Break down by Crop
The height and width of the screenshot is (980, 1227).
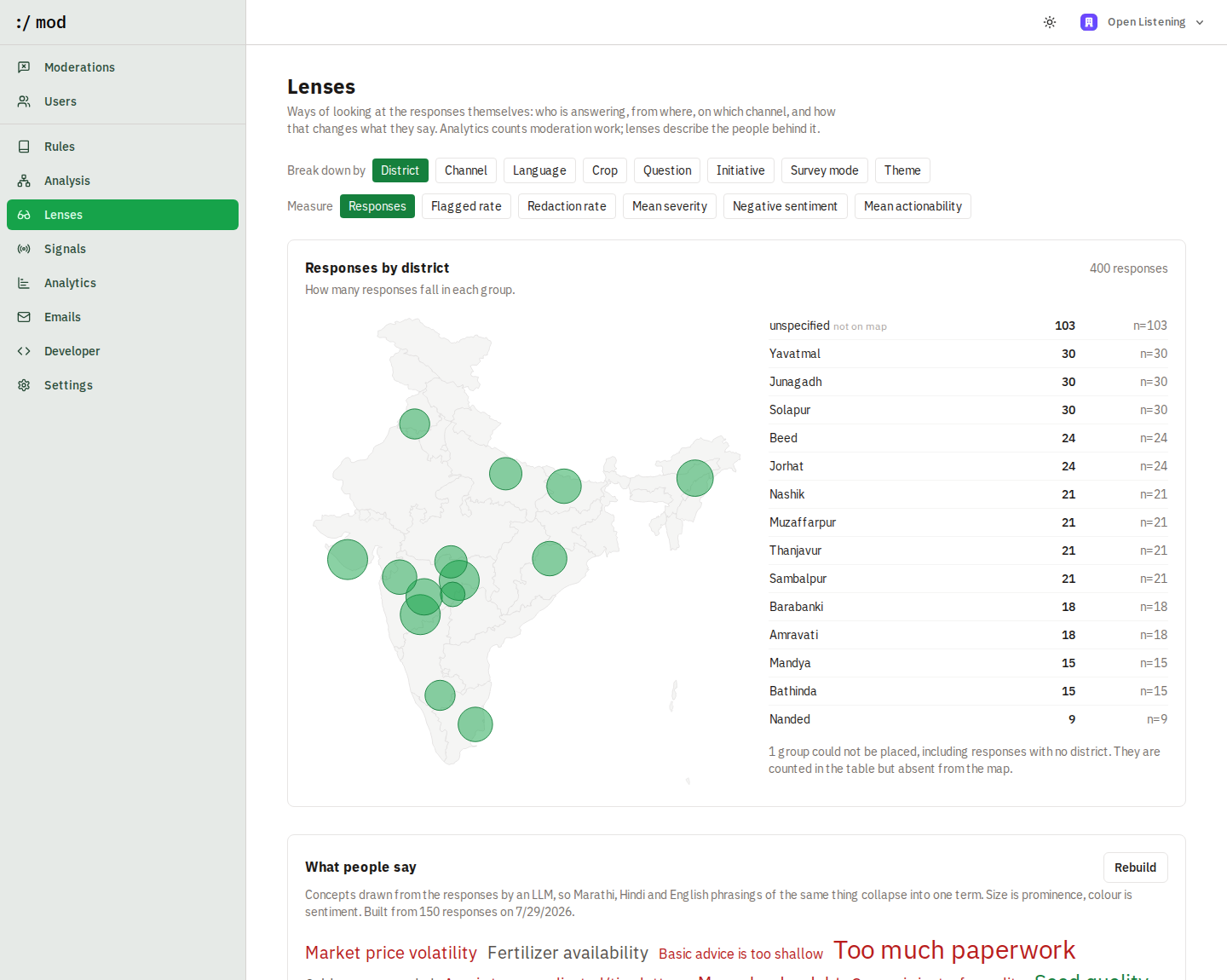click(x=605, y=170)
